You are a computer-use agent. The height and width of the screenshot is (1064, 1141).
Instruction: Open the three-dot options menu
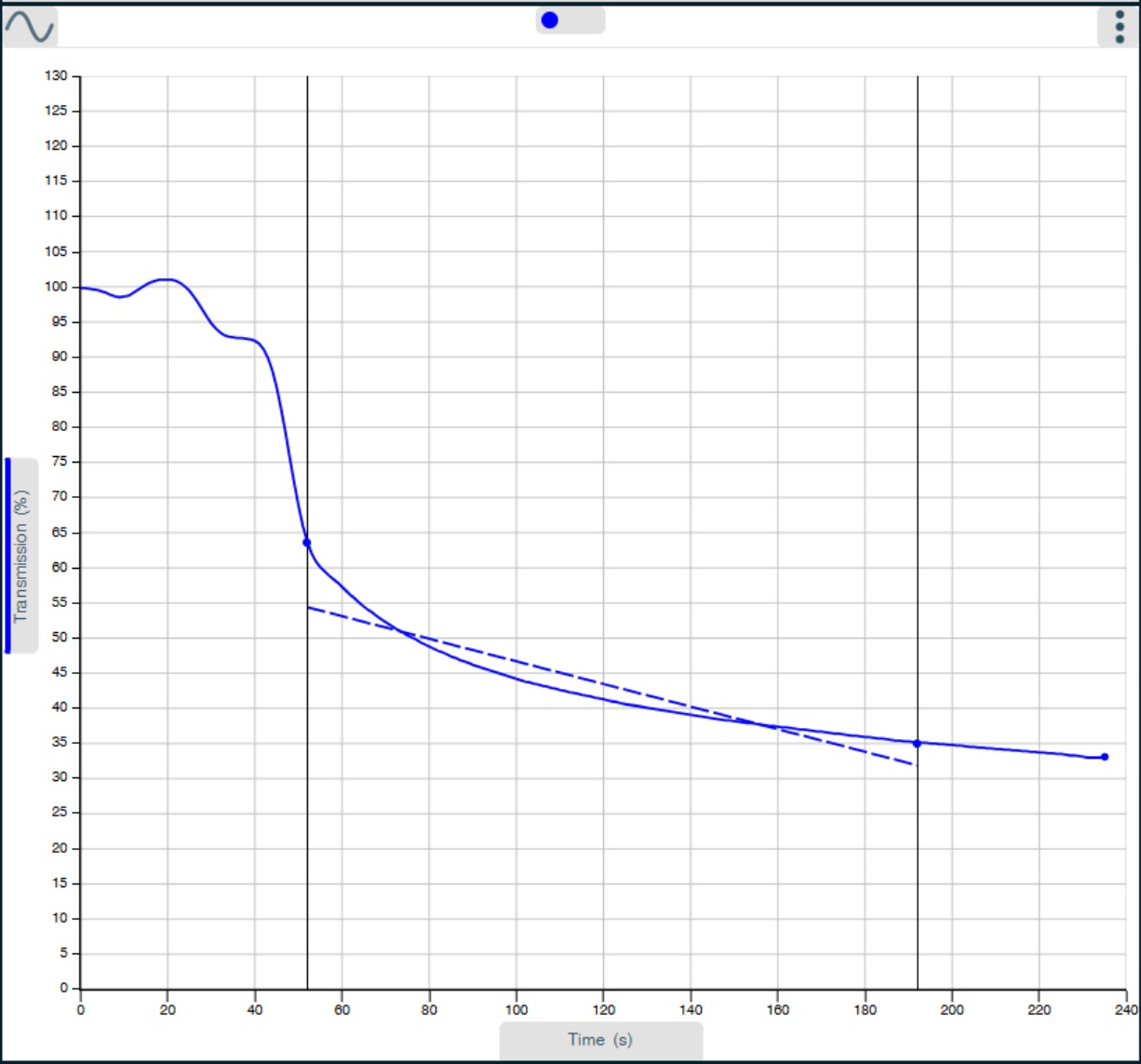click(1118, 27)
